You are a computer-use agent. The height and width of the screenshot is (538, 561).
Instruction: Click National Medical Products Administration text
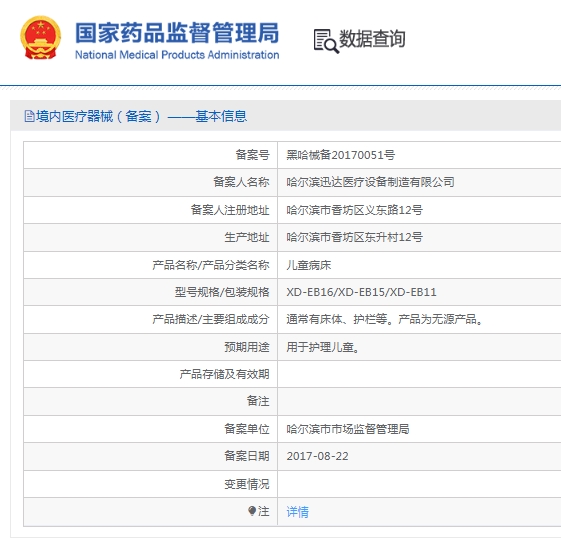(177, 55)
